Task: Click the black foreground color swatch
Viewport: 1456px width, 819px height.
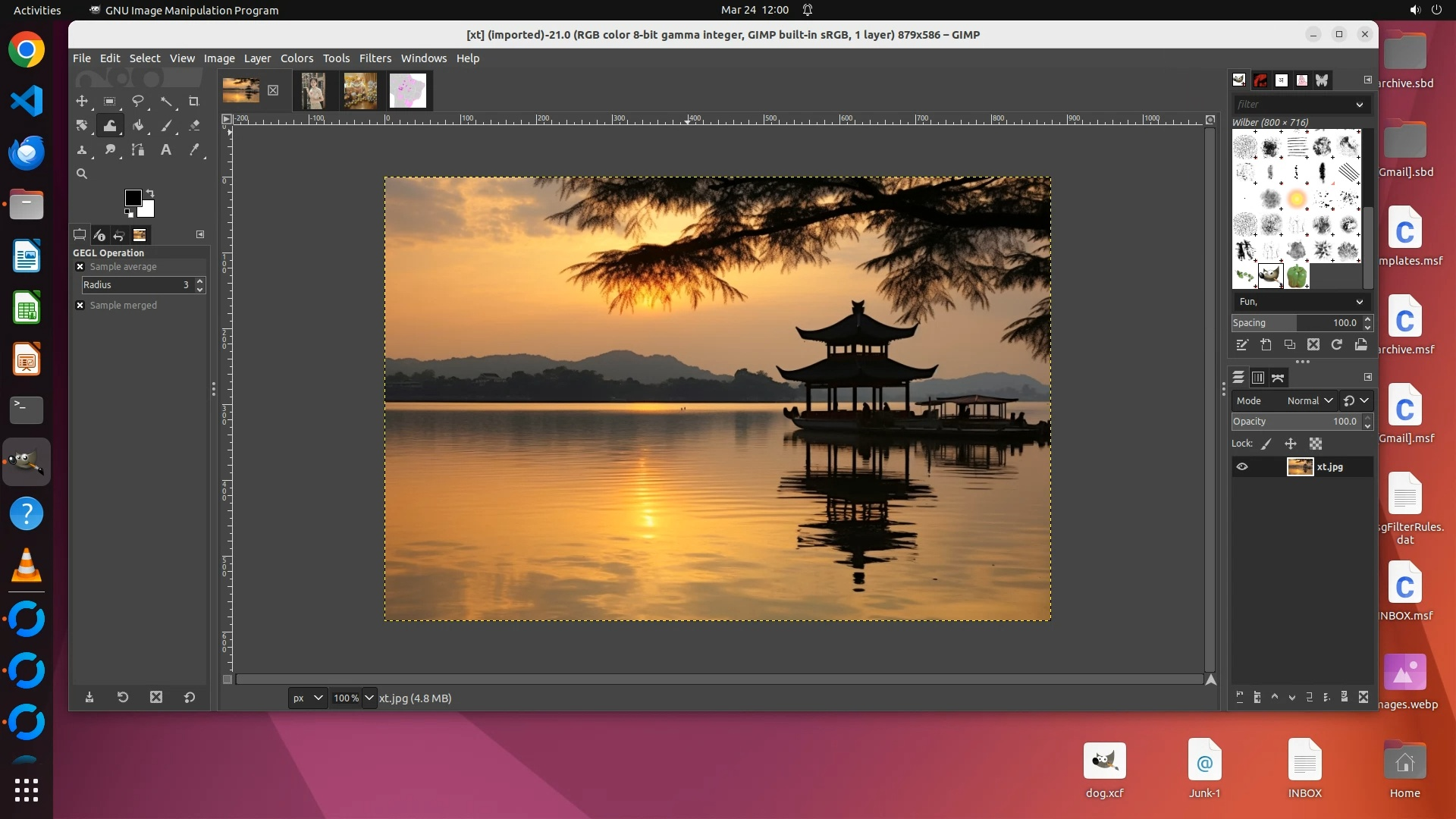Action: [x=133, y=198]
